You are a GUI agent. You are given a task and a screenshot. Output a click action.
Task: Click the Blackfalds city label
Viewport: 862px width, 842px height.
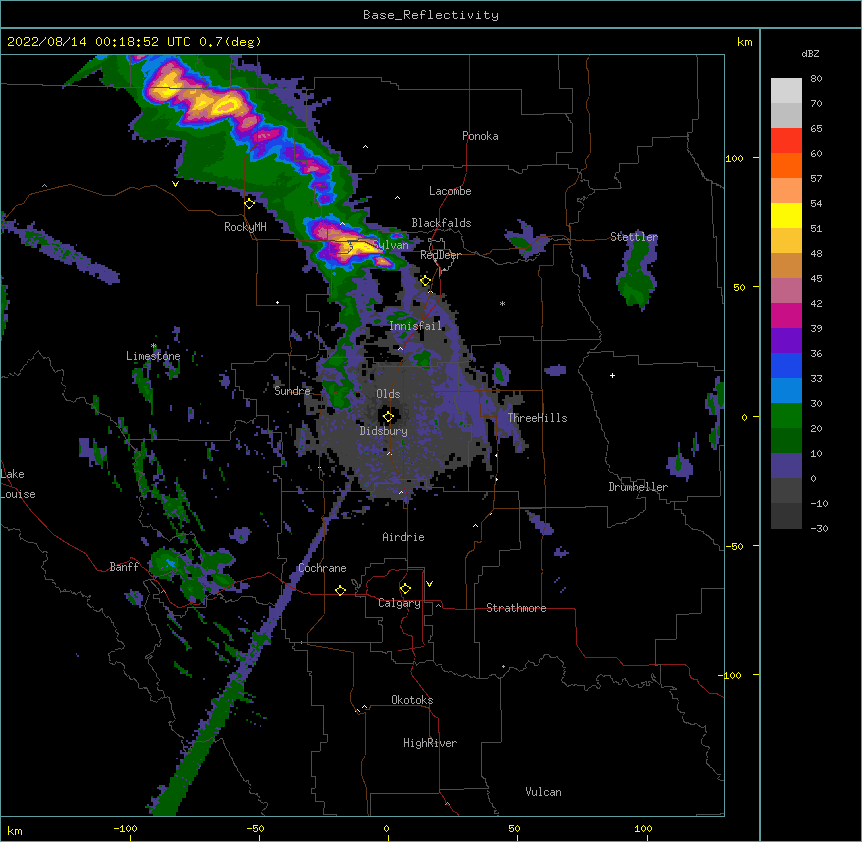(441, 223)
